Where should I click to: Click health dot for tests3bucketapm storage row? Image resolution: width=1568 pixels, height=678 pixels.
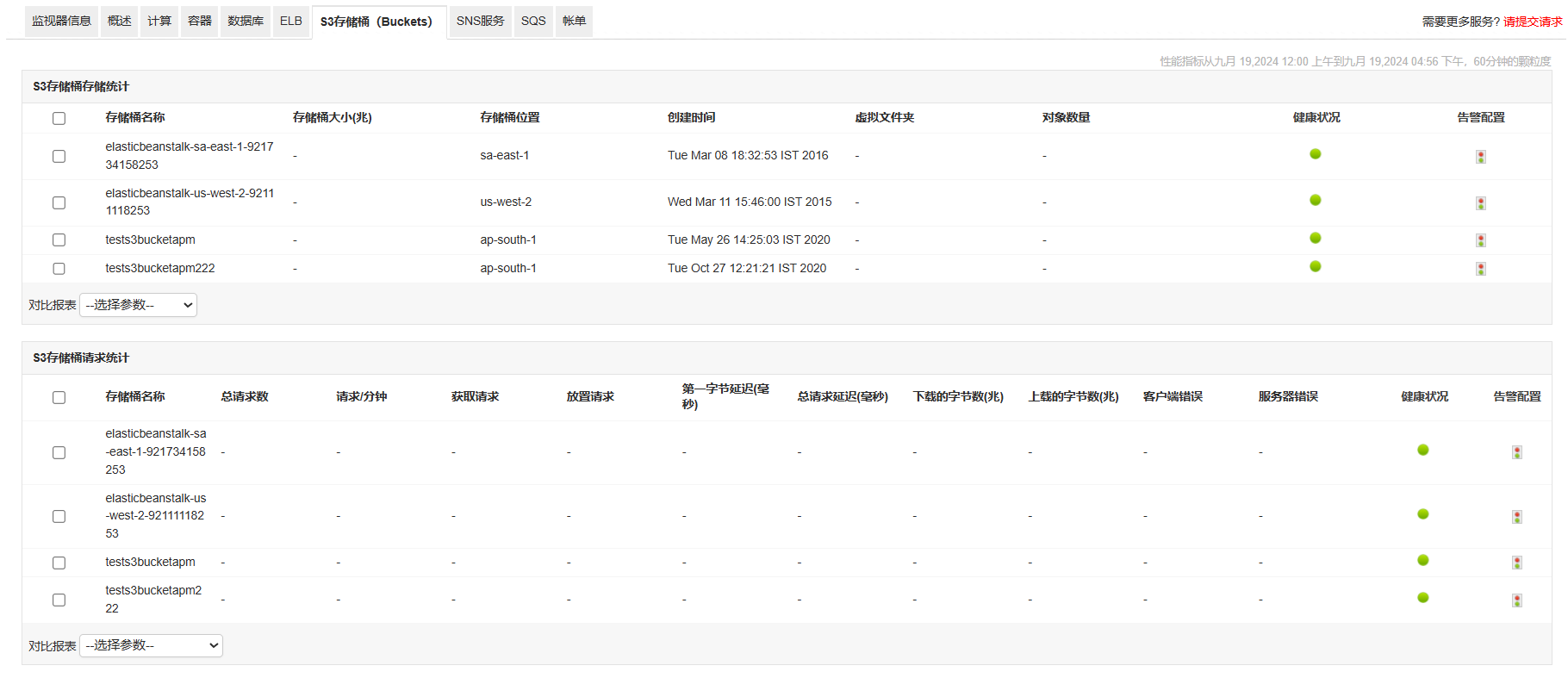1316,238
